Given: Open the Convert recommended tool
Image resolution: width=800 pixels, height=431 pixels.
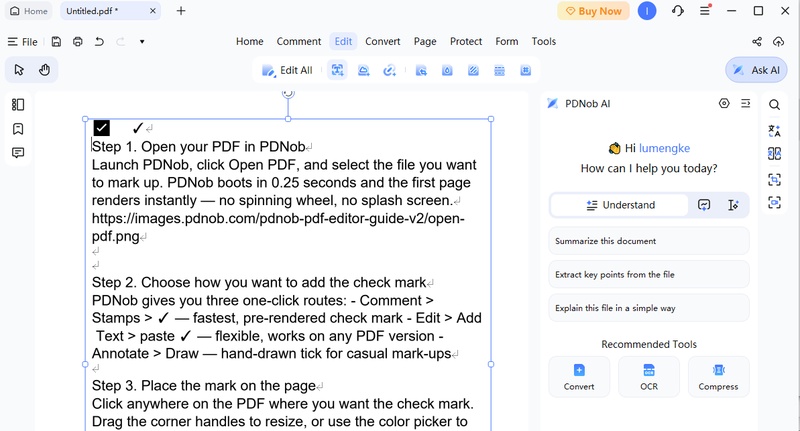Looking at the screenshot, I should pyautogui.click(x=579, y=377).
